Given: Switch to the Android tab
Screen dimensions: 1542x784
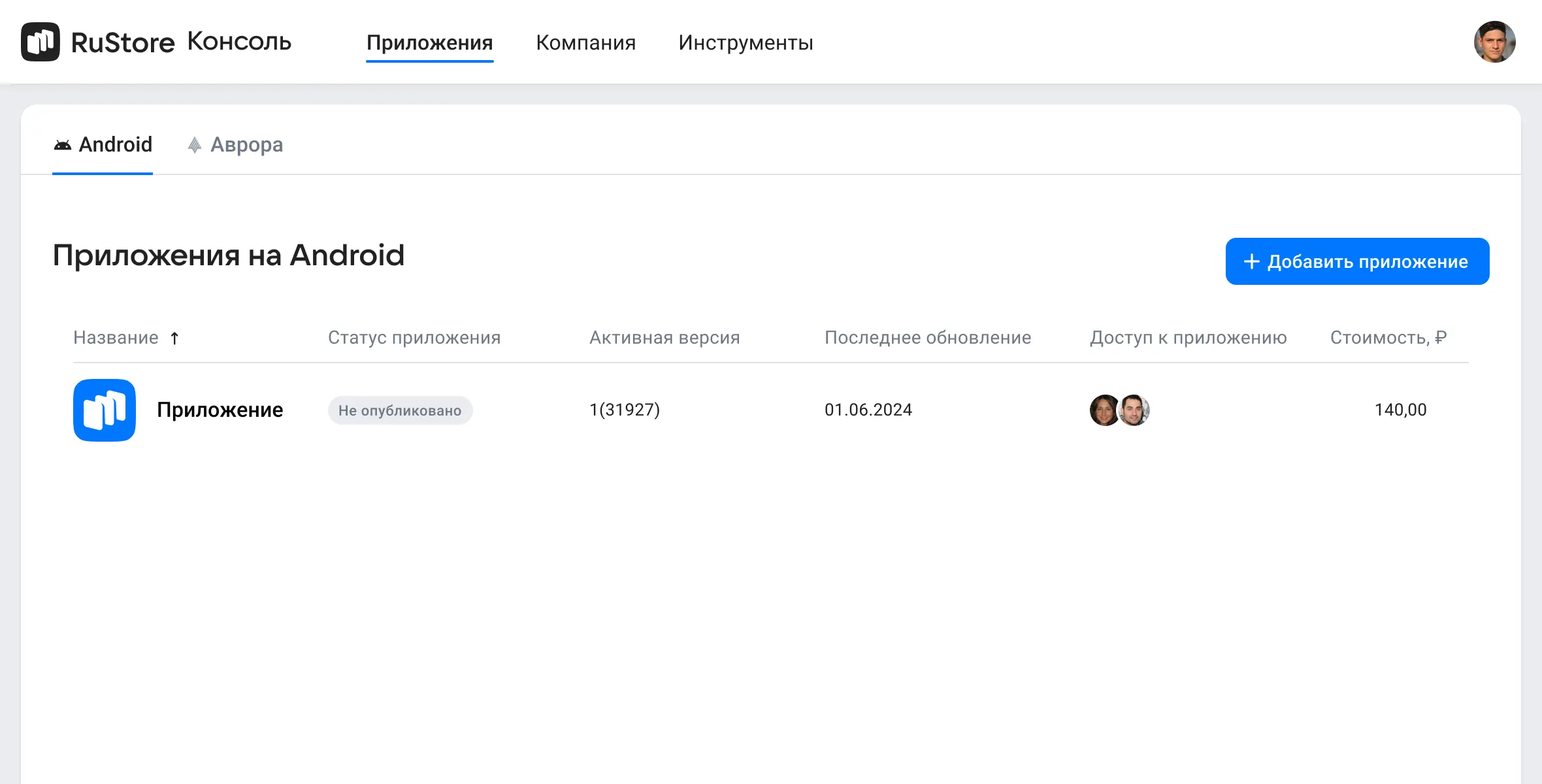Looking at the screenshot, I should click(115, 144).
